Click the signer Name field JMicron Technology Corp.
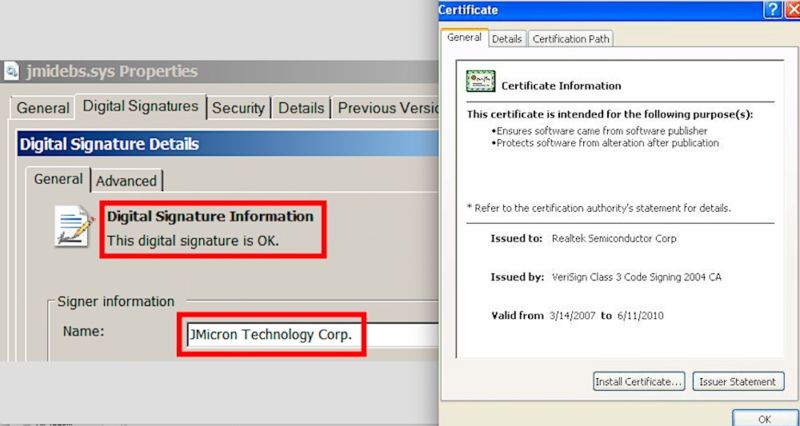Screen dimensions: 800x426 [312, 335]
